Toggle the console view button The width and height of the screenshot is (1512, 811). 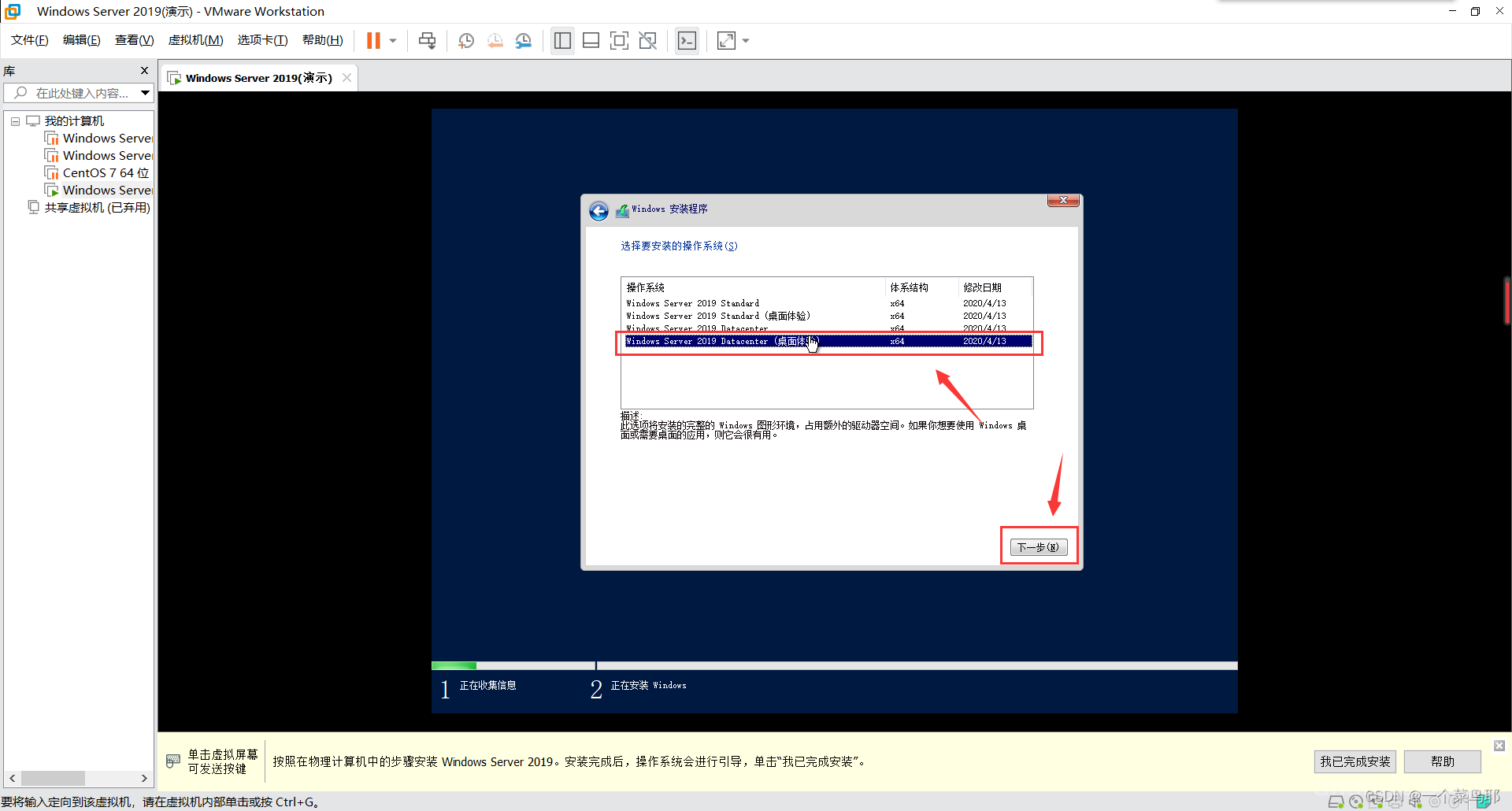tap(687, 40)
